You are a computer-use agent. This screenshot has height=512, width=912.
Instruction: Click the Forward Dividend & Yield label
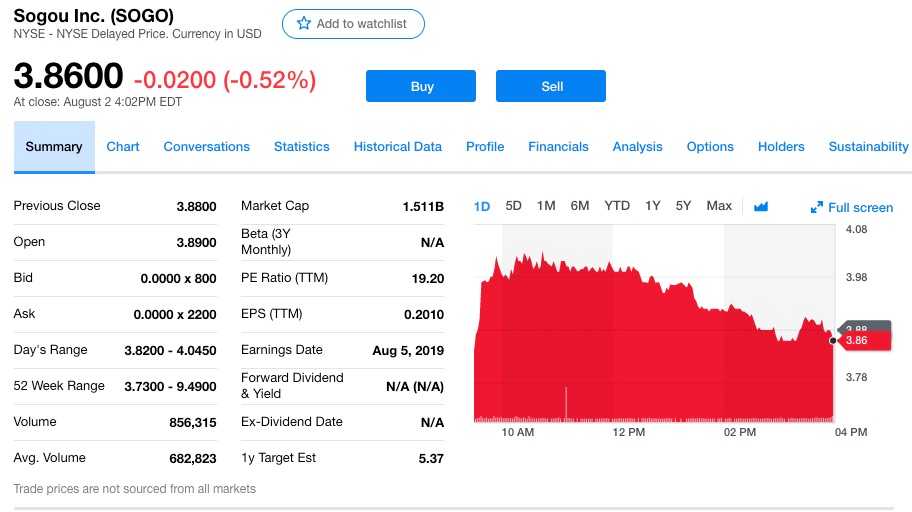292,386
